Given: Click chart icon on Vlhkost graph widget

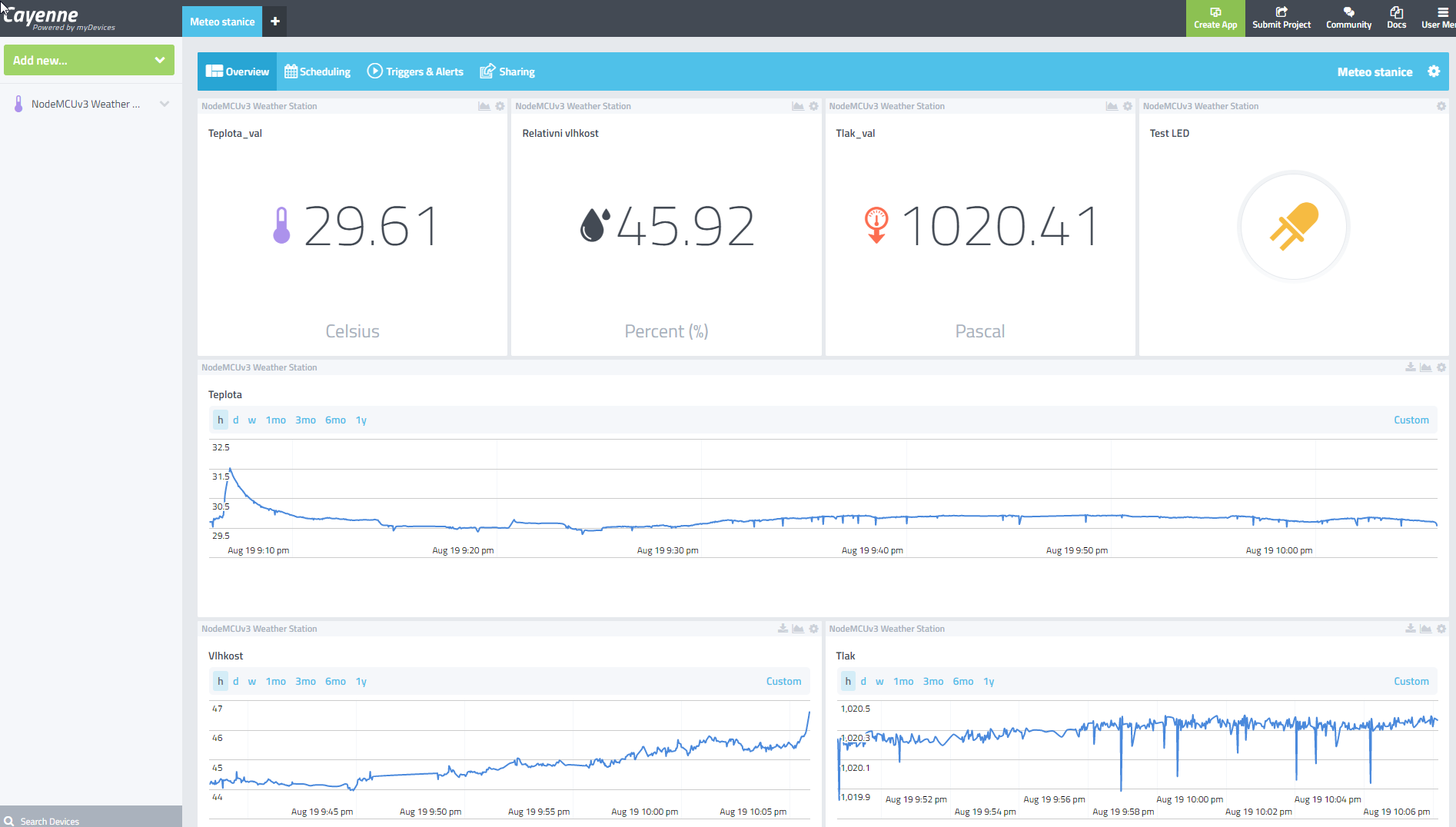Looking at the screenshot, I should coord(798,629).
